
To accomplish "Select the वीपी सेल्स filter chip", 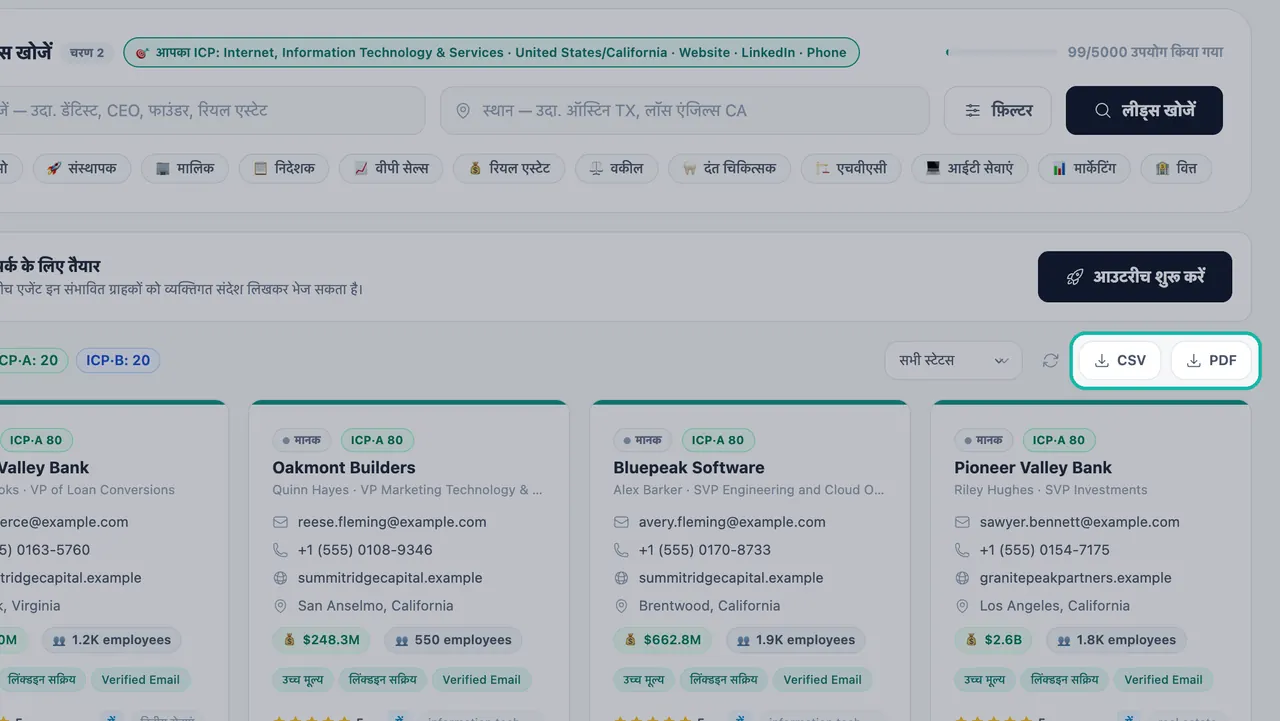I will [x=391, y=168].
